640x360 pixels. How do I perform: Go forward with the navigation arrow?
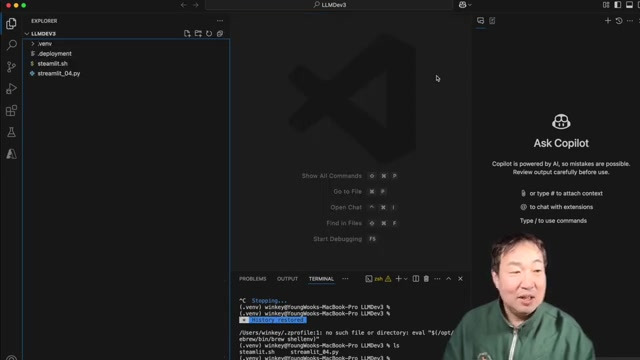(196, 5)
